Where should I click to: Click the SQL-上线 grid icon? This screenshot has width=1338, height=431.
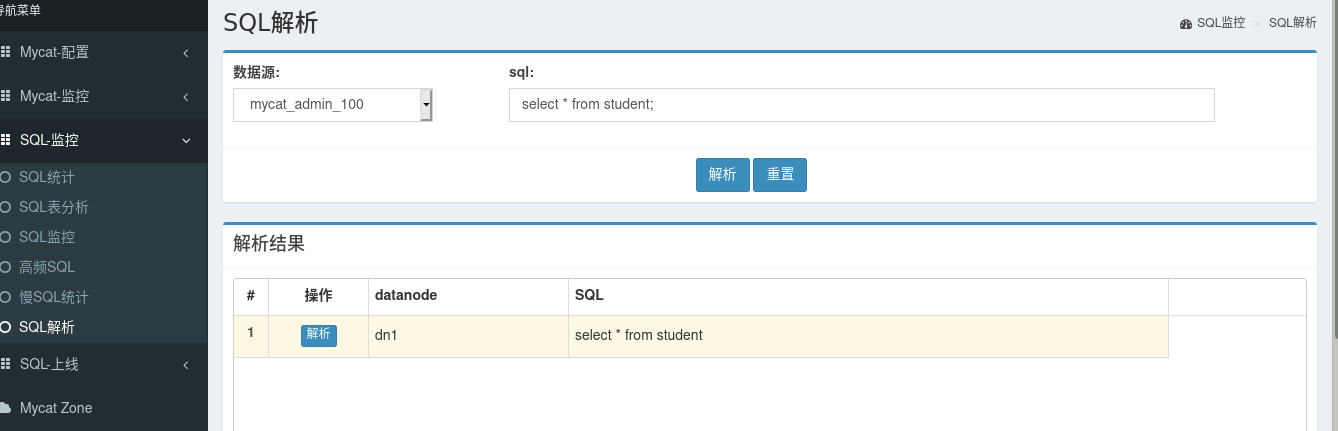coord(5,364)
